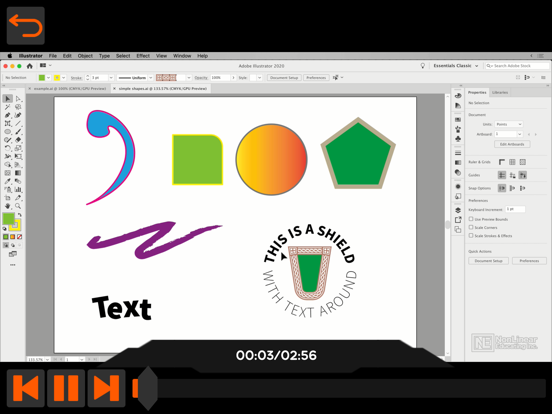Open the brush definition dropdown
The height and width of the screenshot is (414, 552).
tap(189, 78)
